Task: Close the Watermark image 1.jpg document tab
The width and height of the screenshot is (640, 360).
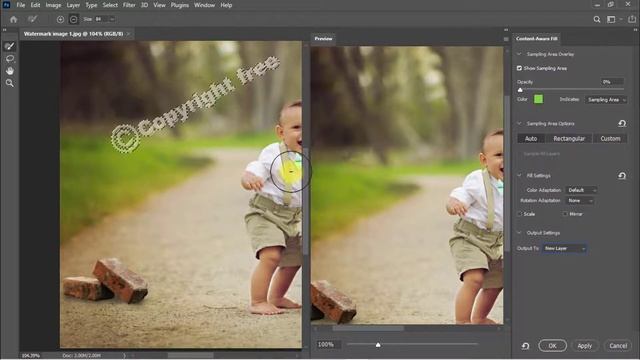Action: click(x=129, y=34)
